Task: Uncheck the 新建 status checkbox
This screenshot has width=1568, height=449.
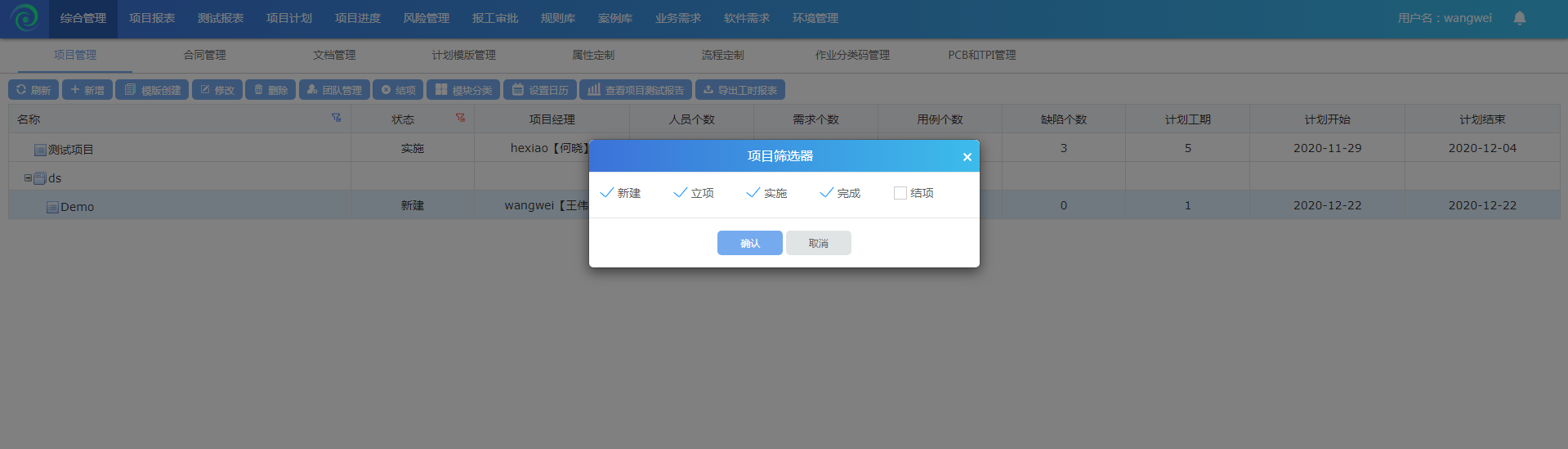Action: pos(607,193)
